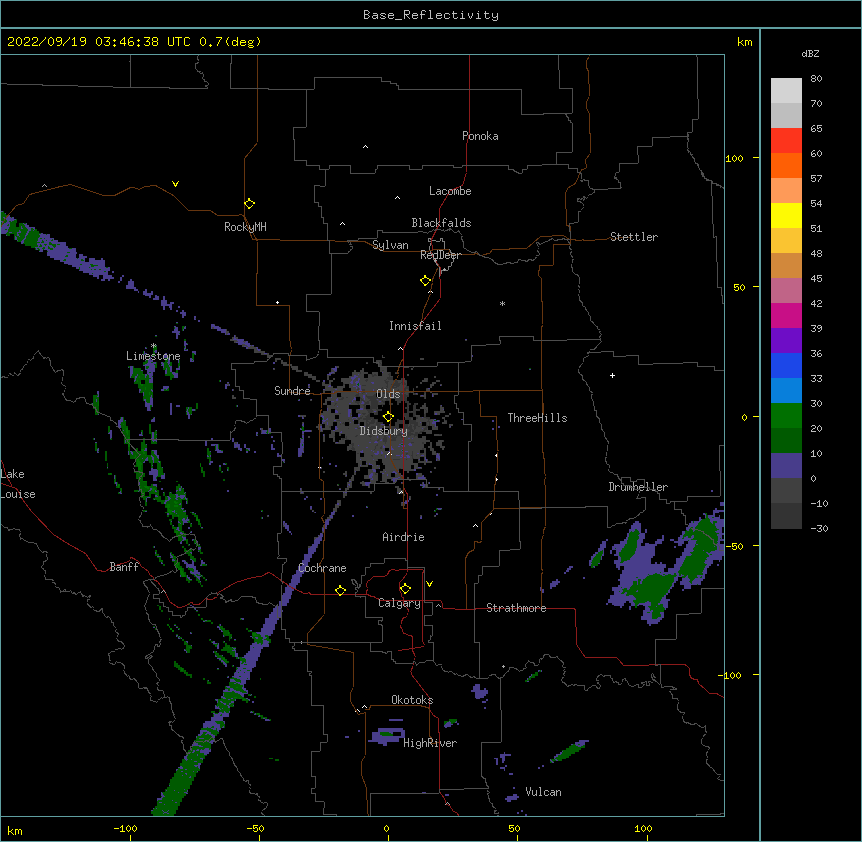Click the Didsbury town label
The height and width of the screenshot is (842, 862).
384,431
